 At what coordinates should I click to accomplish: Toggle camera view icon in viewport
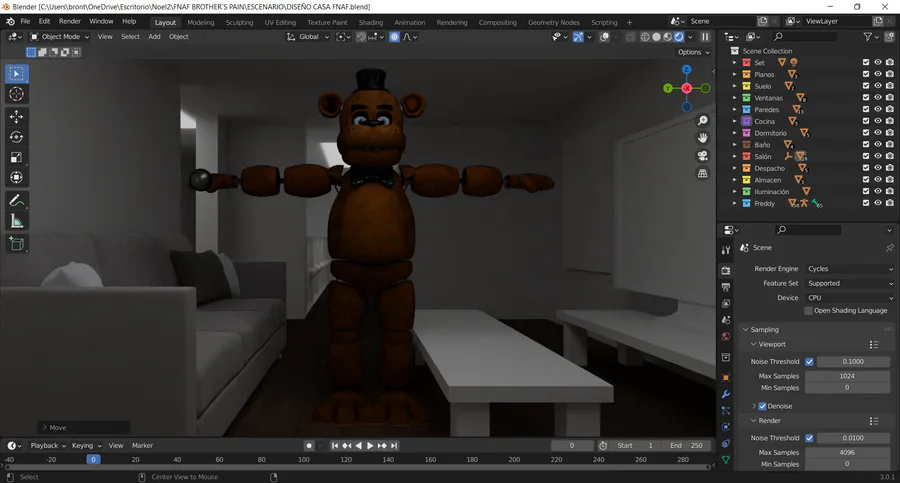[x=703, y=156]
